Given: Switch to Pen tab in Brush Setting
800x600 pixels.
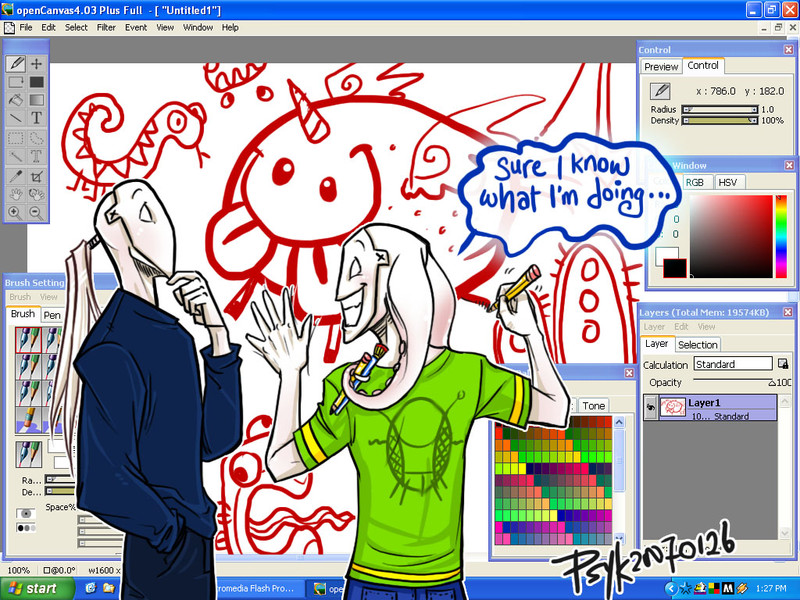Looking at the screenshot, I should click(x=52, y=315).
